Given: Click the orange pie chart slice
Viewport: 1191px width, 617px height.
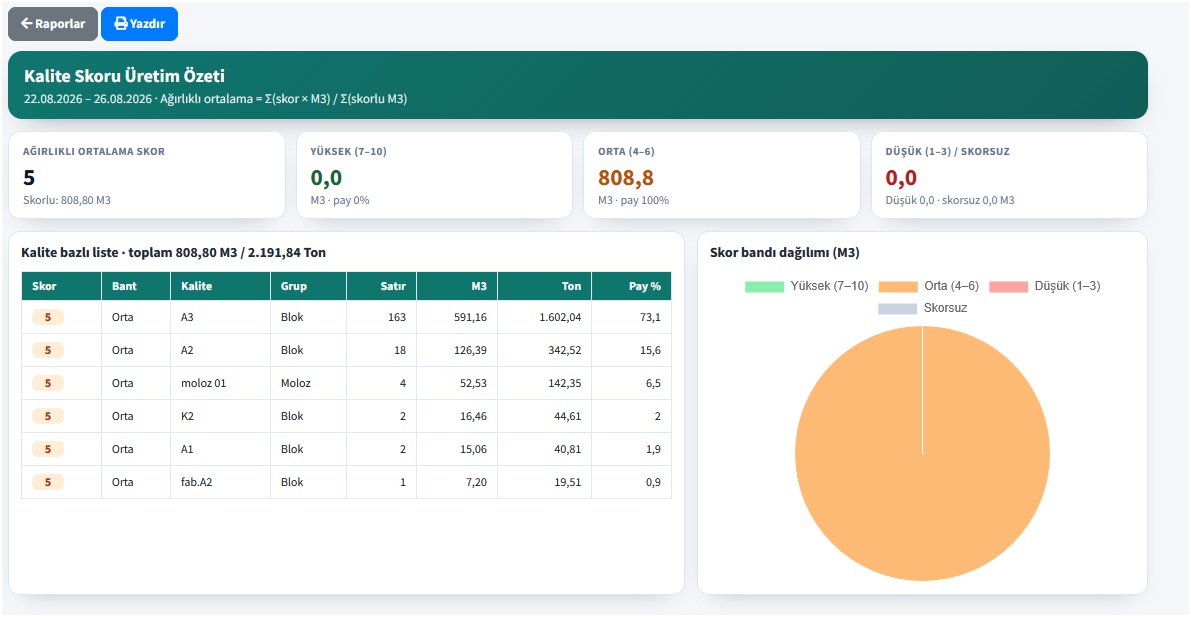Looking at the screenshot, I should [x=922, y=454].
